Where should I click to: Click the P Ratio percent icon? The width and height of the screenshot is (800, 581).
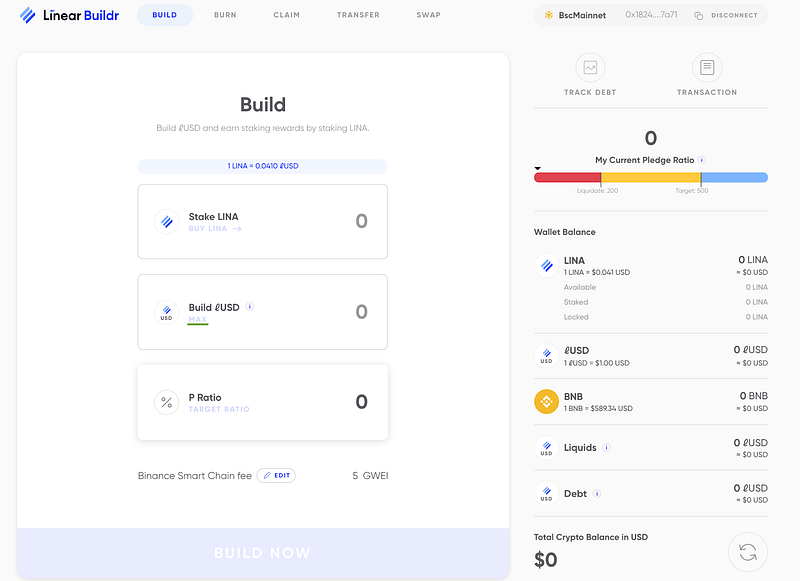(x=166, y=402)
